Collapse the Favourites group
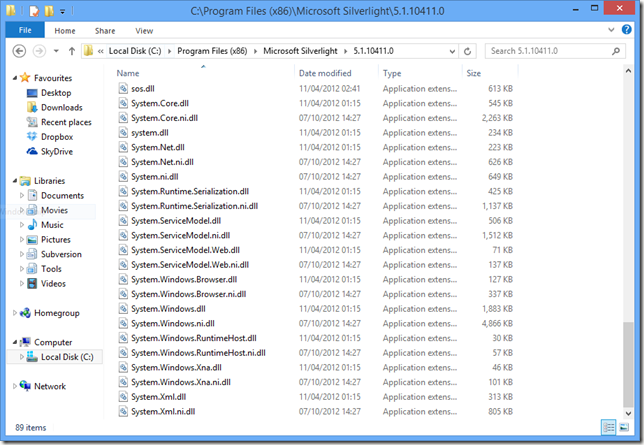Screen dimensions: 644x445 [x=15, y=78]
